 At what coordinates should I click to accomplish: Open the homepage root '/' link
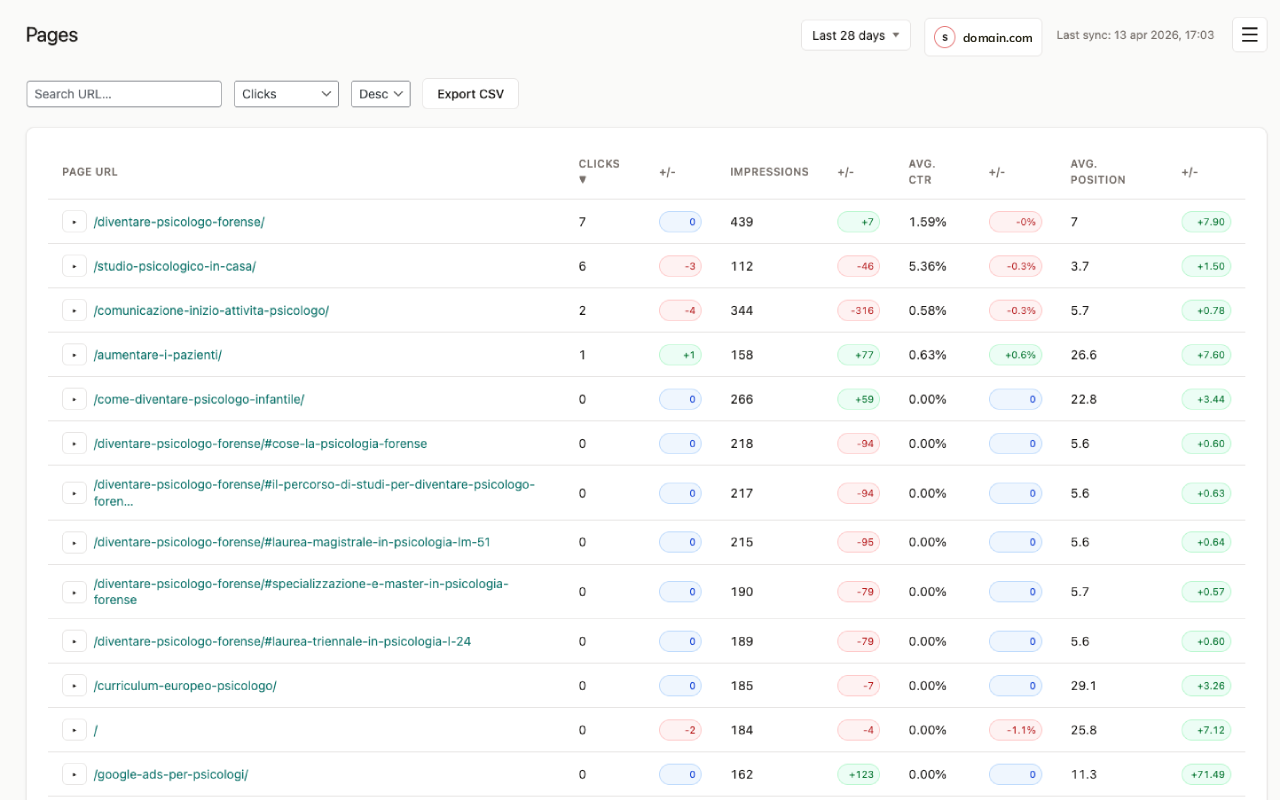pos(95,730)
